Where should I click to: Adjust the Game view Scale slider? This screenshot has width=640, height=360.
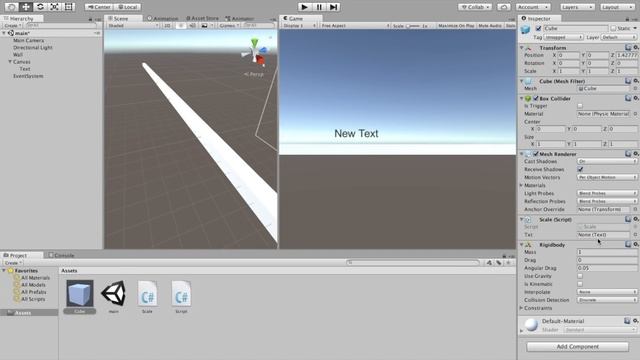(x=413, y=26)
